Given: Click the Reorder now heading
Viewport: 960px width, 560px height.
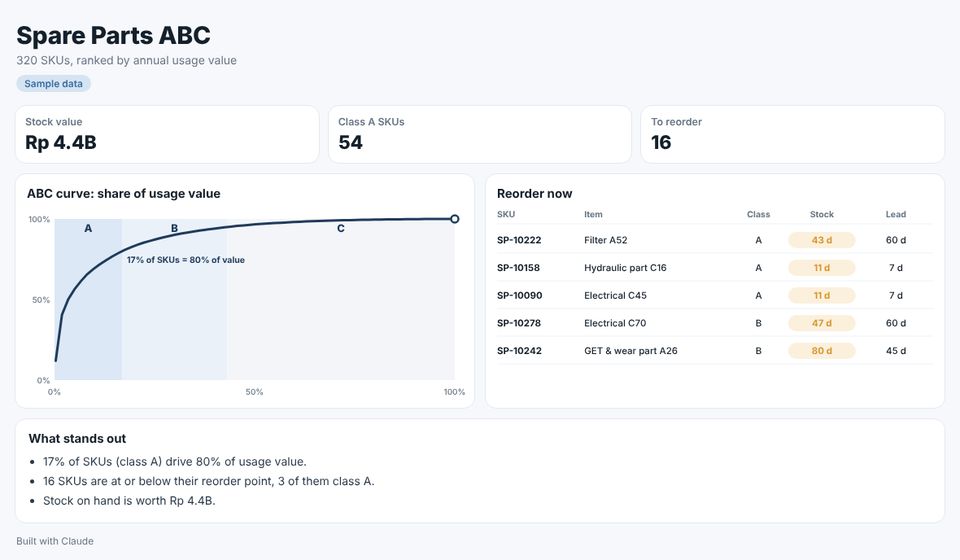Looking at the screenshot, I should click(x=534, y=193).
